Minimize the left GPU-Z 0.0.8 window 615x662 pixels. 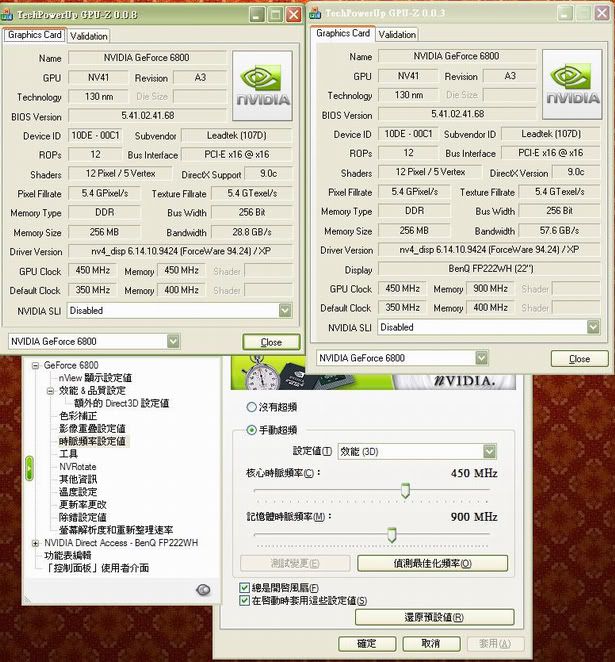click(x=257, y=15)
